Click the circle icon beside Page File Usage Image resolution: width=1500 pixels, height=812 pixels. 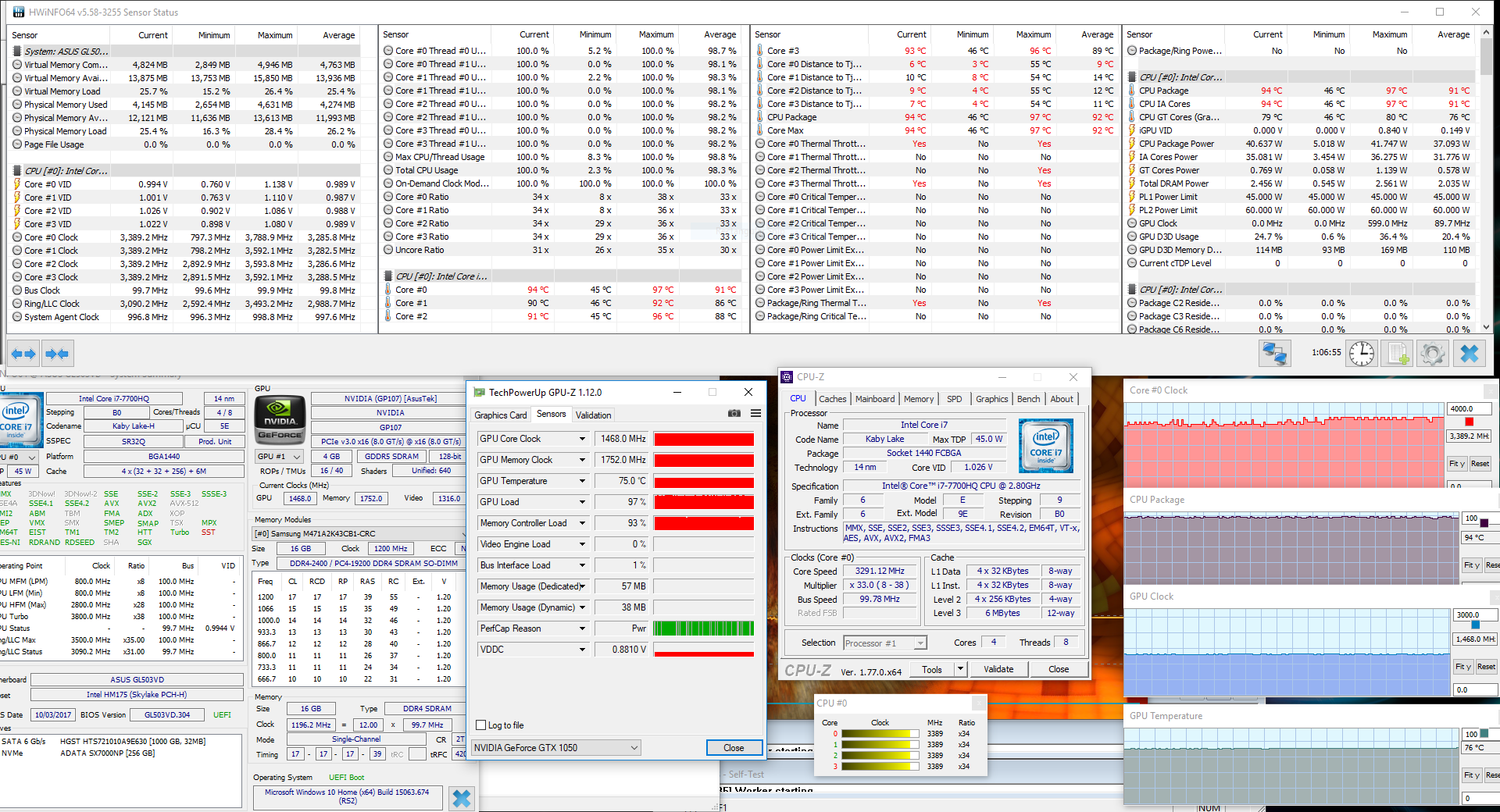click(x=17, y=144)
